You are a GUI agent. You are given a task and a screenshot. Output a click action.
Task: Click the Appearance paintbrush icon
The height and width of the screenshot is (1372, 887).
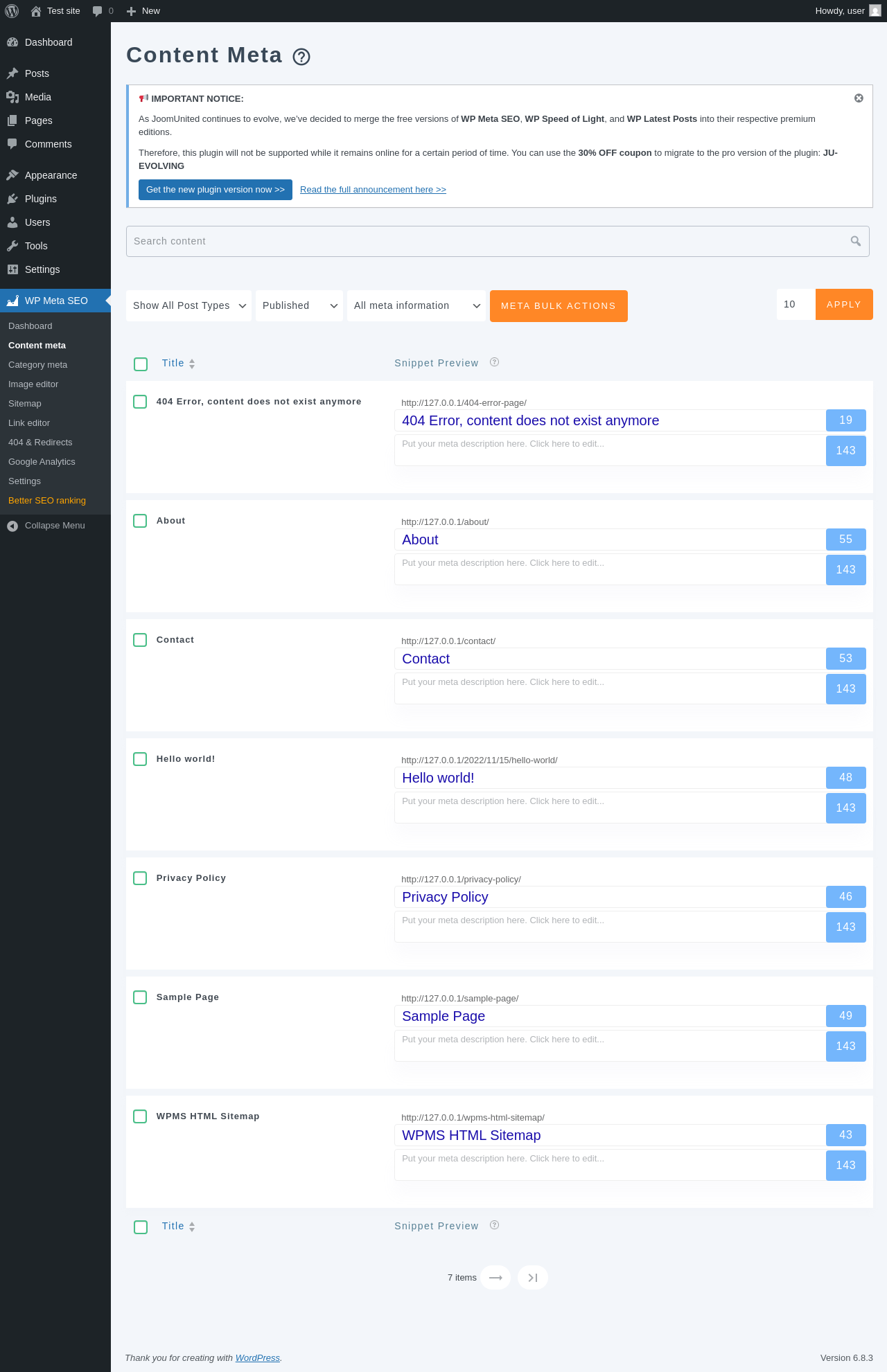tap(12, 175)
